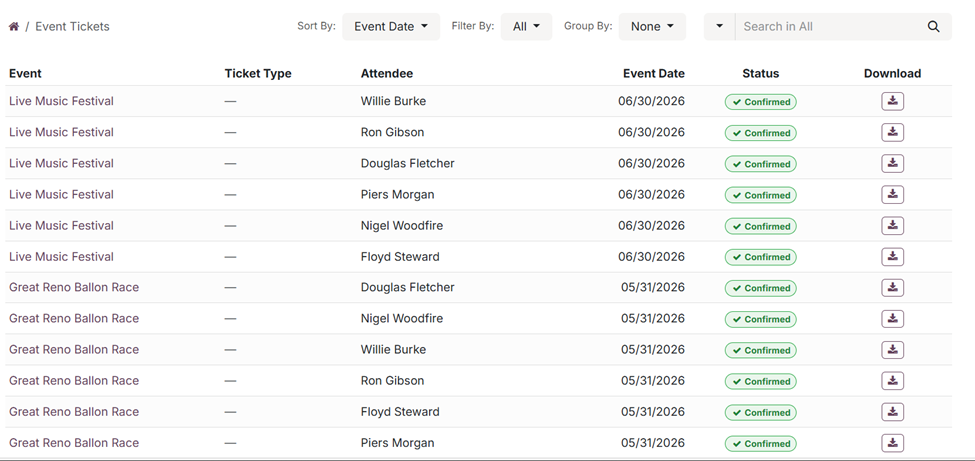Open the search scope dropdown arrow
The image size is (975, 461).
tap(719, 27)
